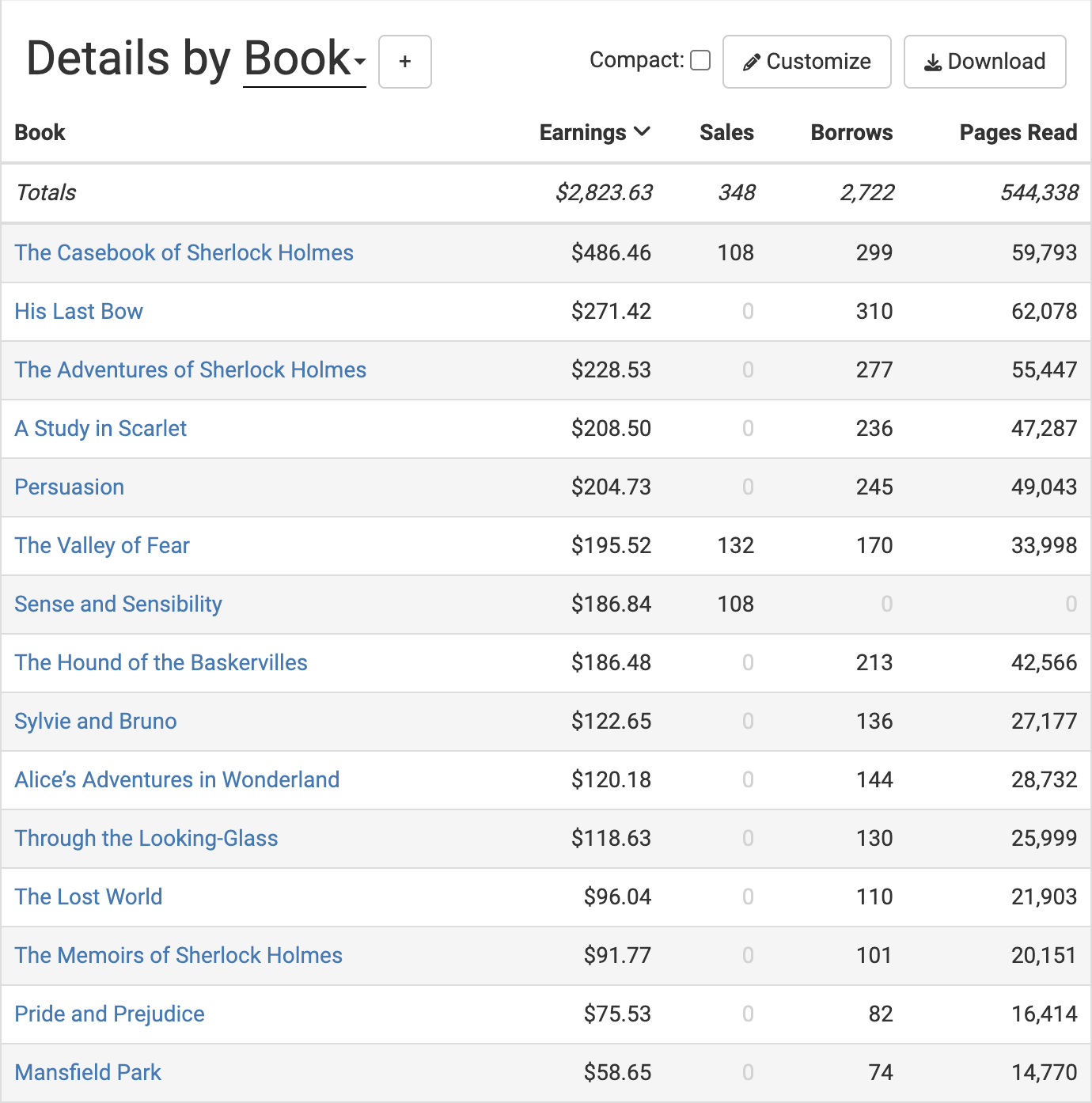Select the $228.53 earnings cell
Viewport: 1092px width, 1103px height.
[x=611, y=370]
